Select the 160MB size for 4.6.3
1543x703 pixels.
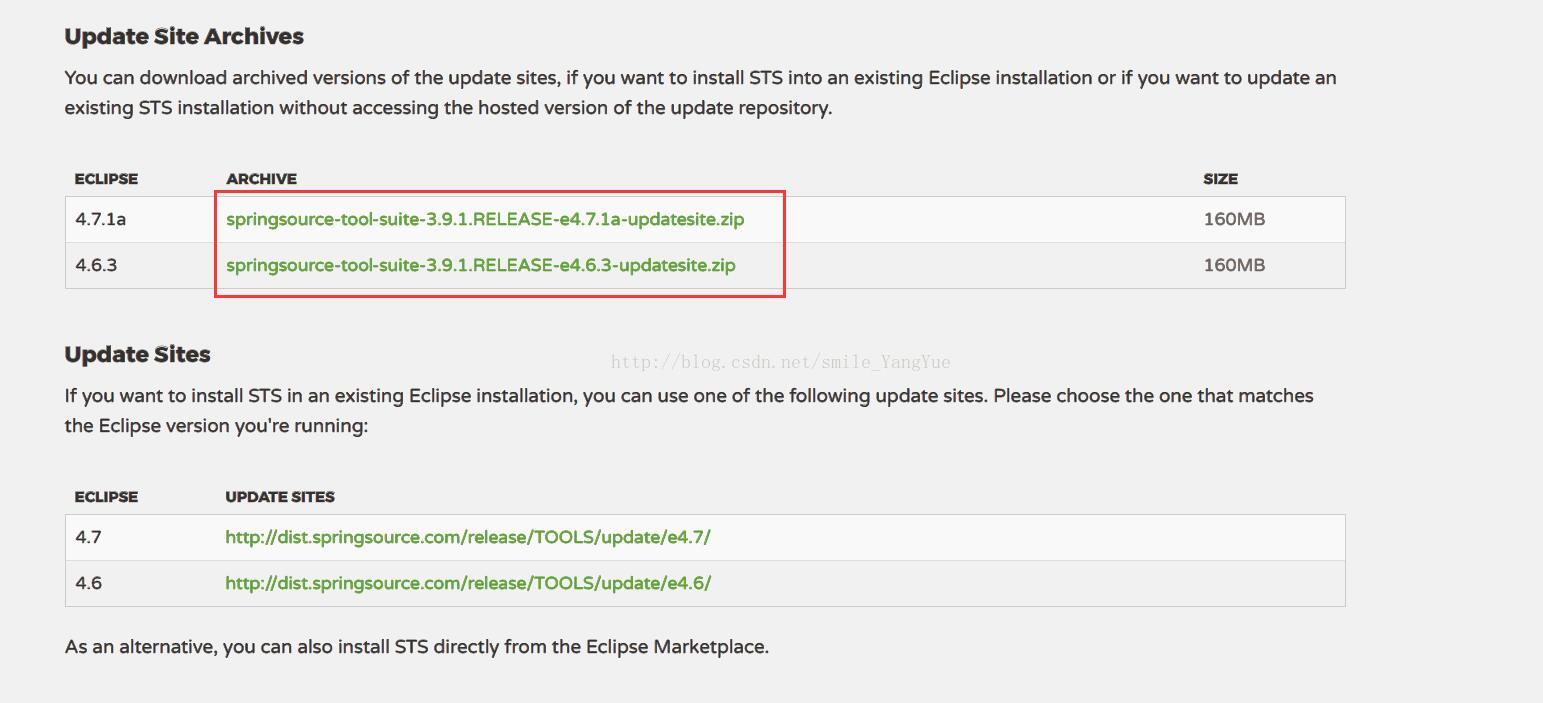(1234, 265)
